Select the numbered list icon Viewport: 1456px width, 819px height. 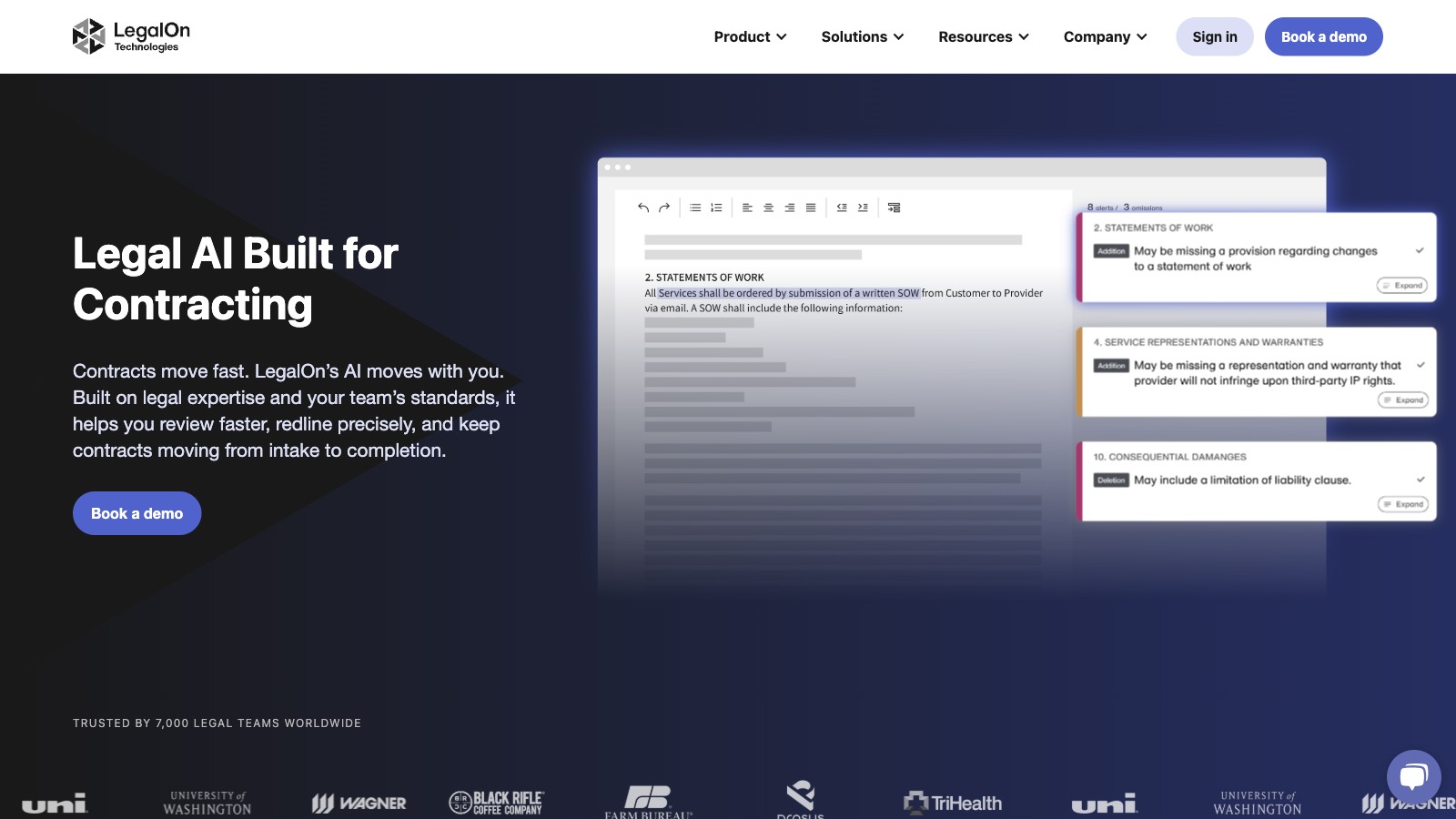pyautogui.click(x=716, y=207)
